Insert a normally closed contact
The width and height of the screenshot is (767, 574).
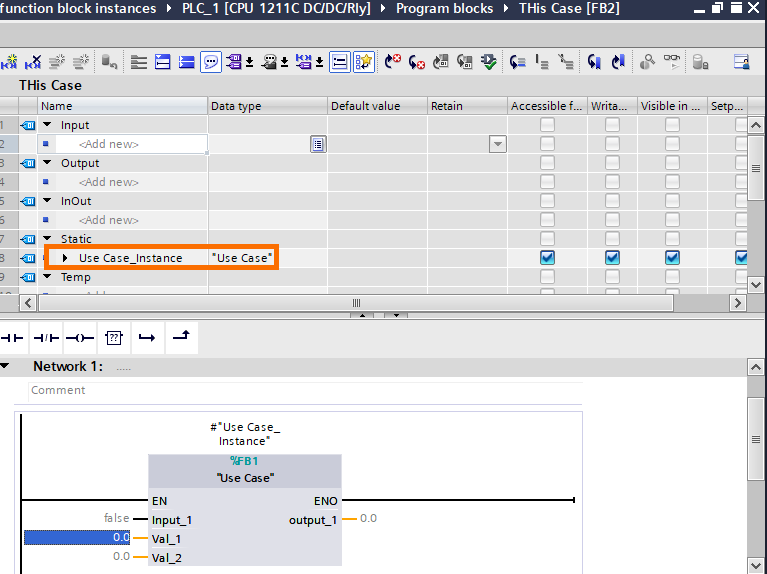pyautogui.click(x=46, y=338)
